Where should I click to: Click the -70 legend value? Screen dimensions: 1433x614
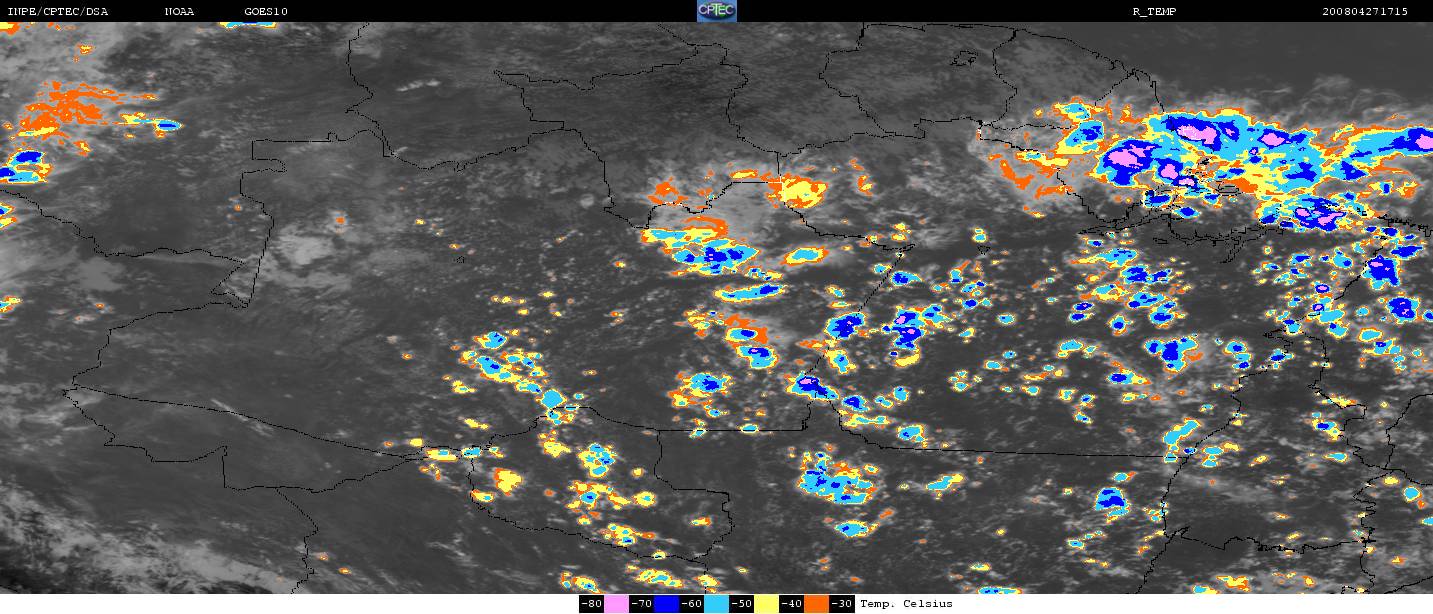click(641, 604)
